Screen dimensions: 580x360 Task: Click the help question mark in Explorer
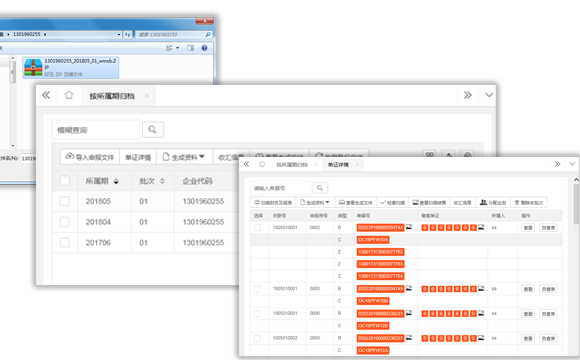[x=204, y=48]
